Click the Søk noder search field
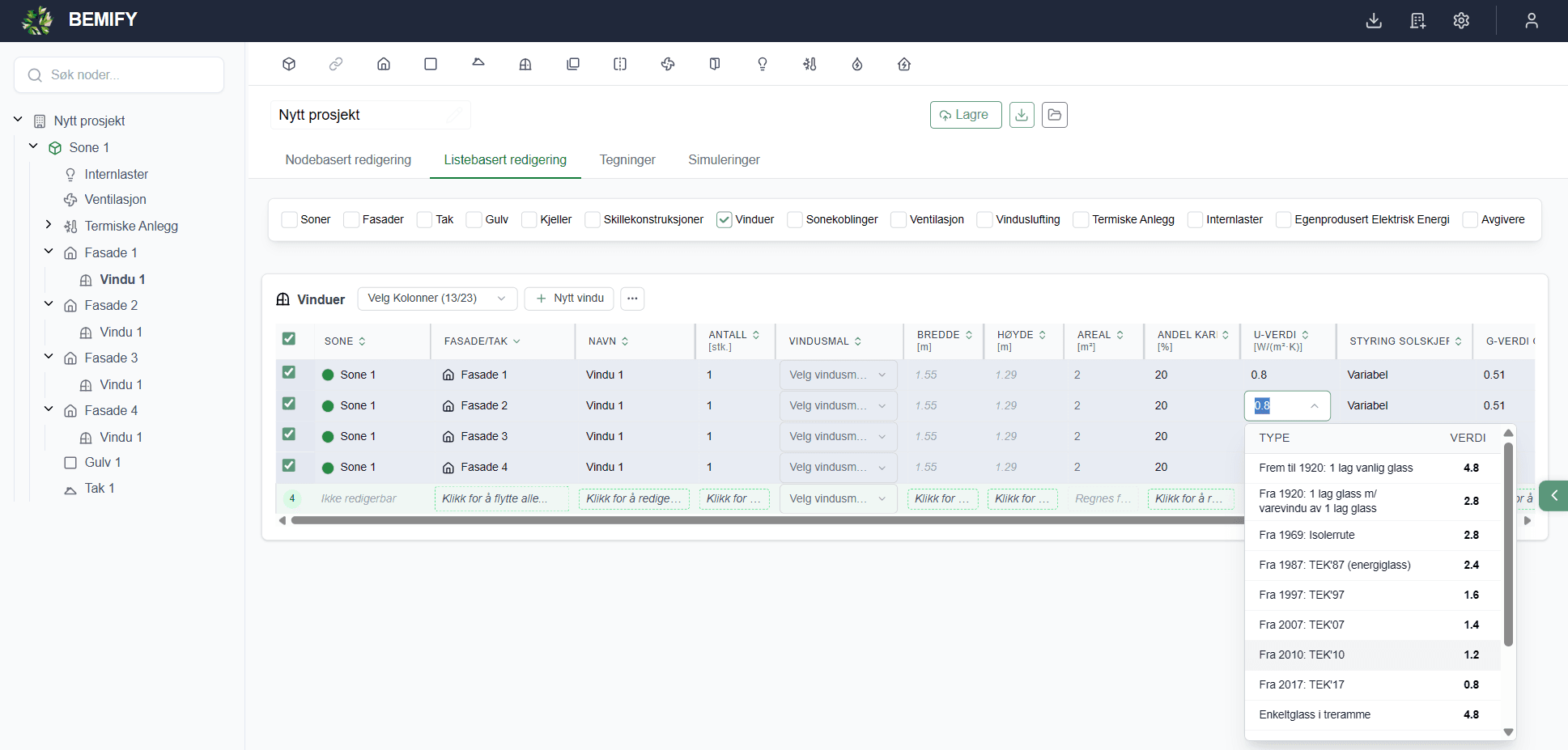Screen dimensions: 1568x750 tap(119, 75)
